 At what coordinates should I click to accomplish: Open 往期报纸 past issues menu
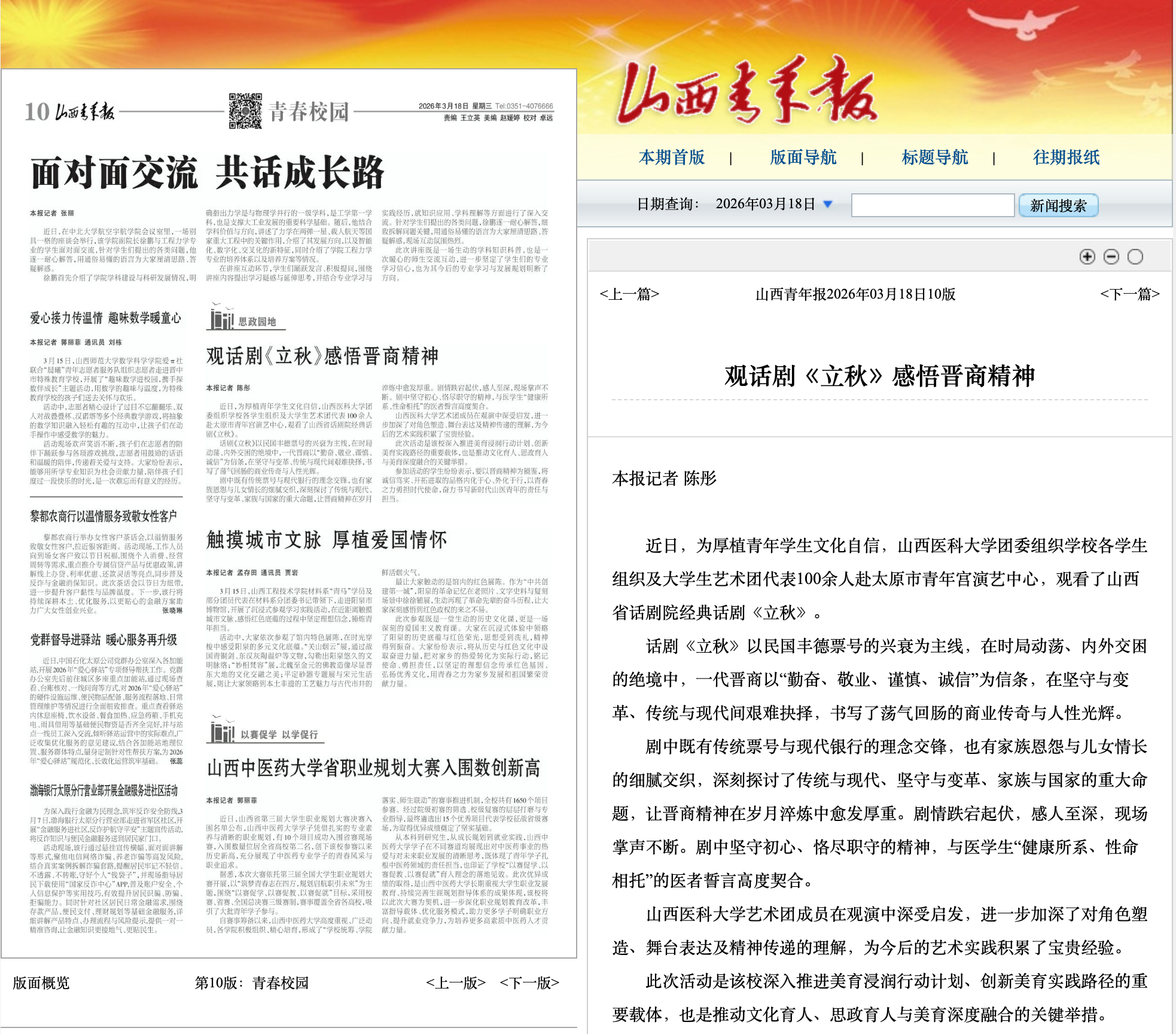tap(1066, 157)
